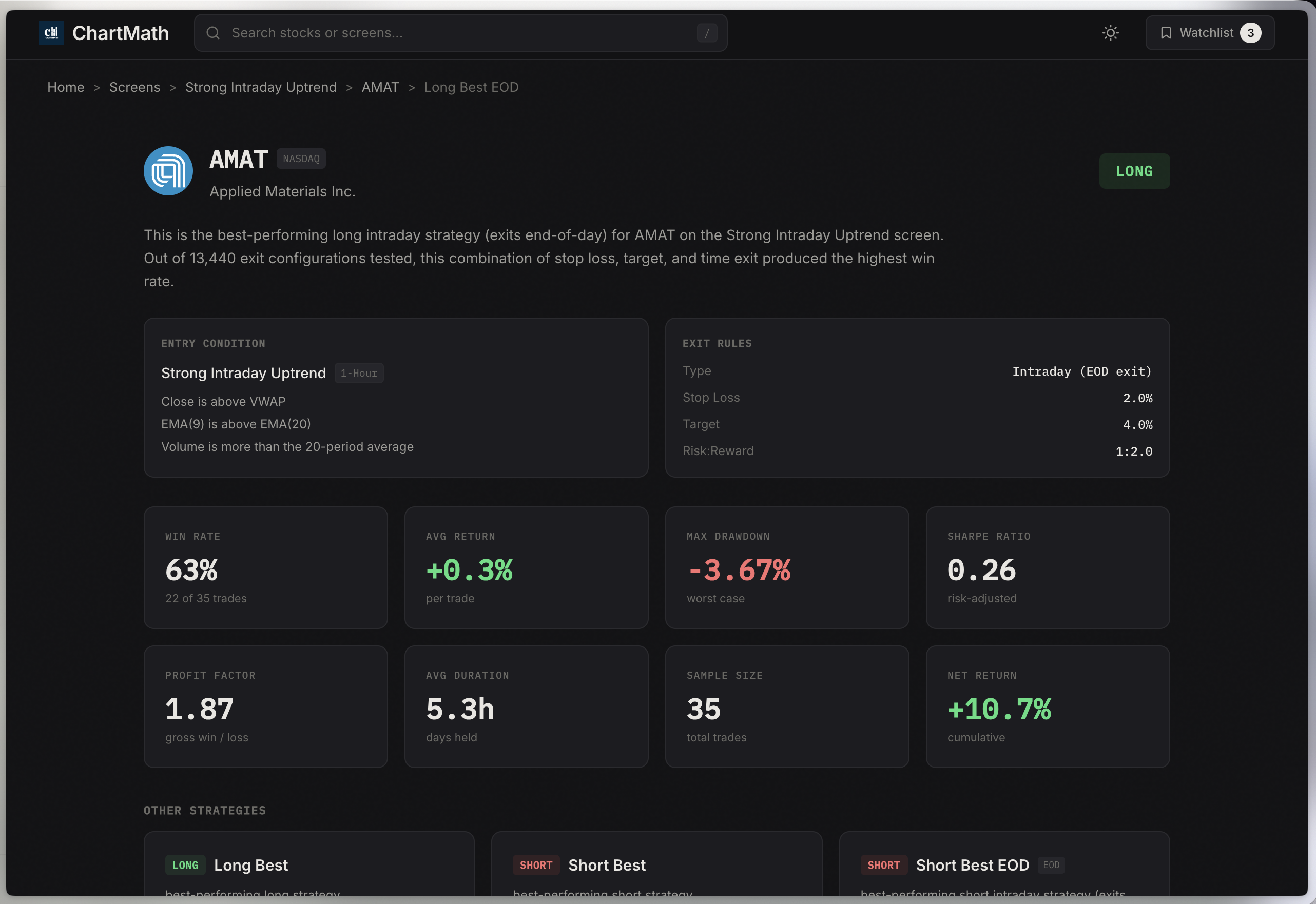This screenshot has height=904, width=1316.
Task: Click the NASDAQ exchange badge
Action: pos(301,159)
